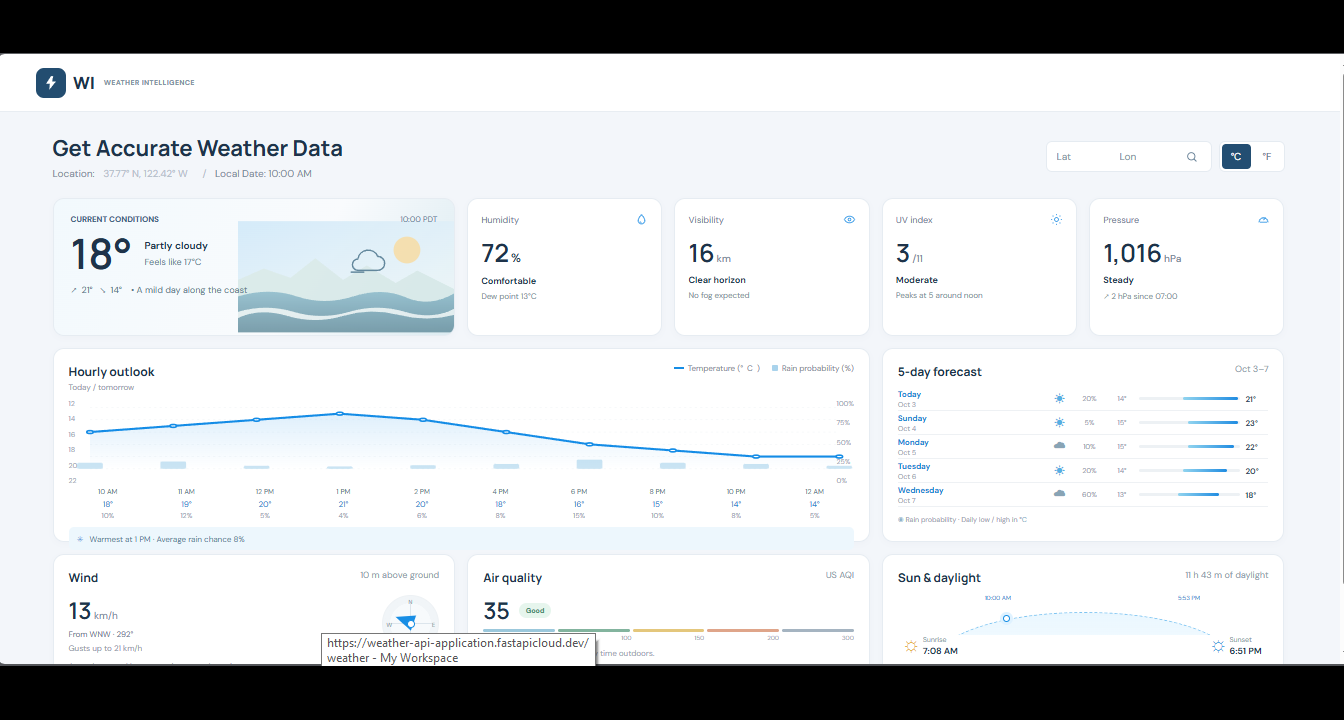
Task: Select the Monday forecast row label
Action: [x=913, y=442]
